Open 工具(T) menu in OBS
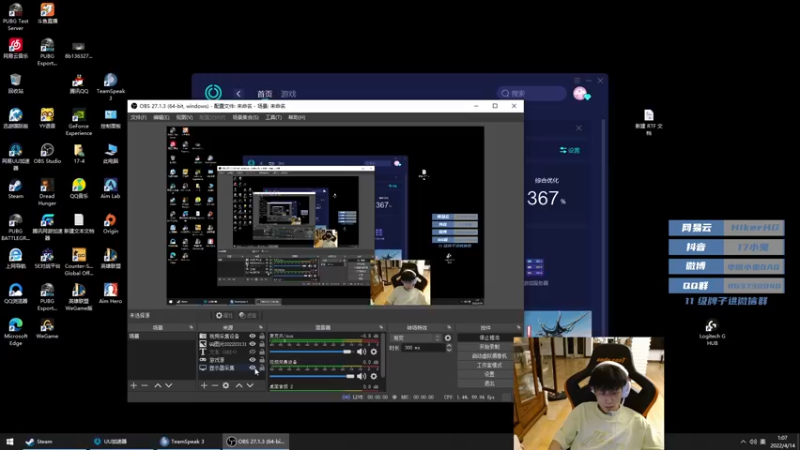 pyautogui.click(x=273, y=117)
